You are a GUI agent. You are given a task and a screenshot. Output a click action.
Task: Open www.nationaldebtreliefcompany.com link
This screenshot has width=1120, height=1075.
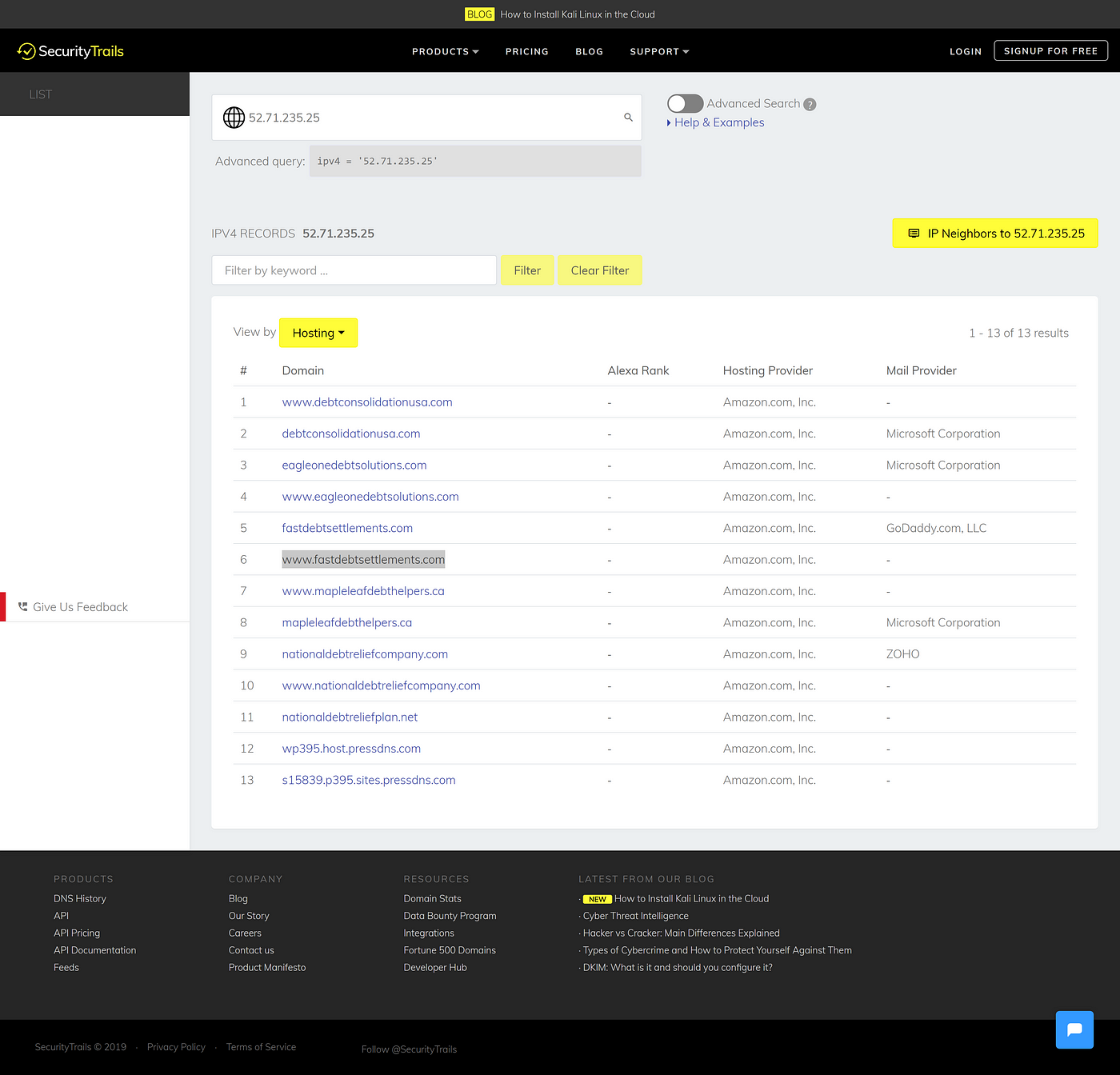[381, 685]
